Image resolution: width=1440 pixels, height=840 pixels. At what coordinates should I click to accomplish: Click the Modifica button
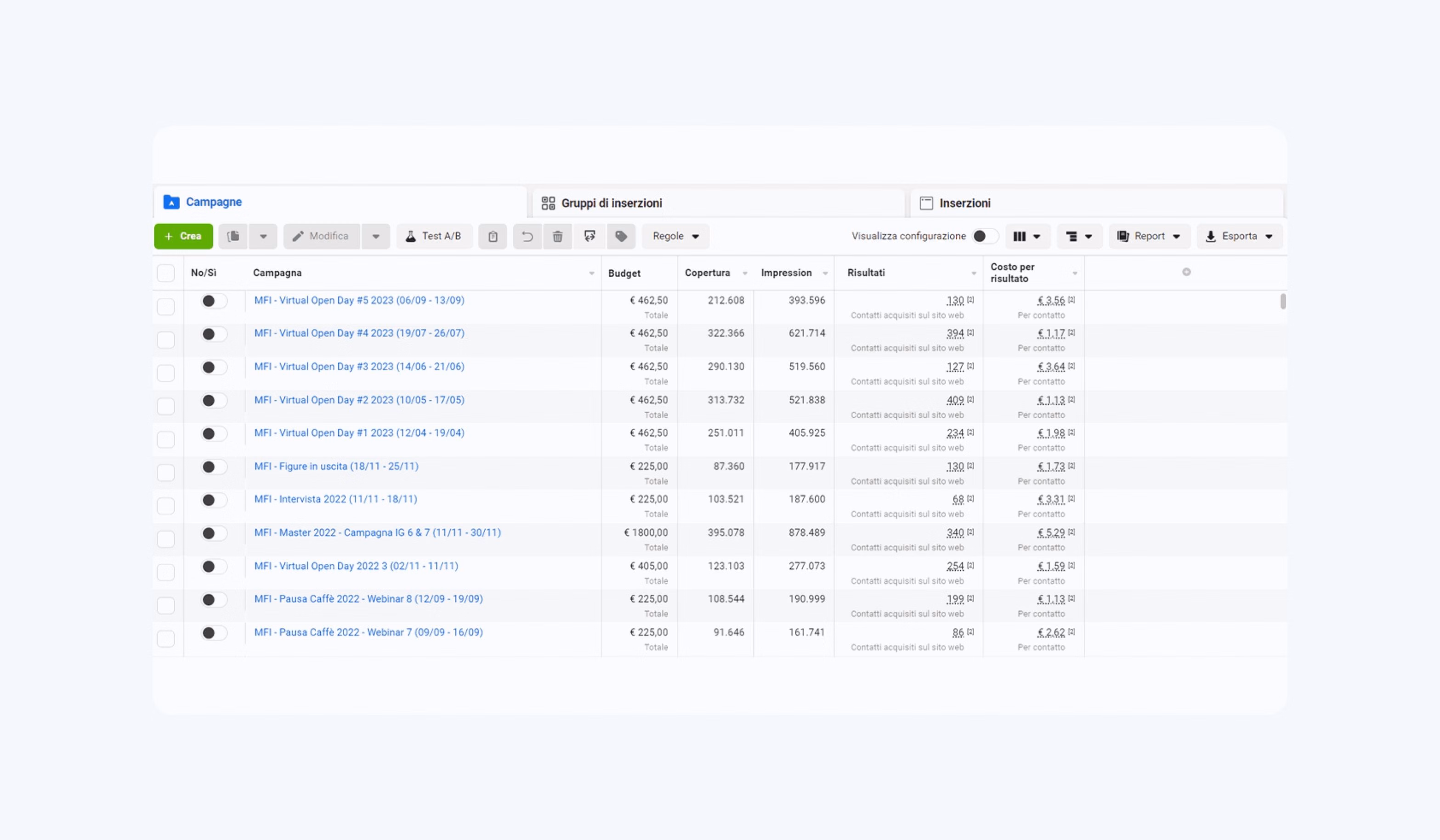tap(322, 236)
